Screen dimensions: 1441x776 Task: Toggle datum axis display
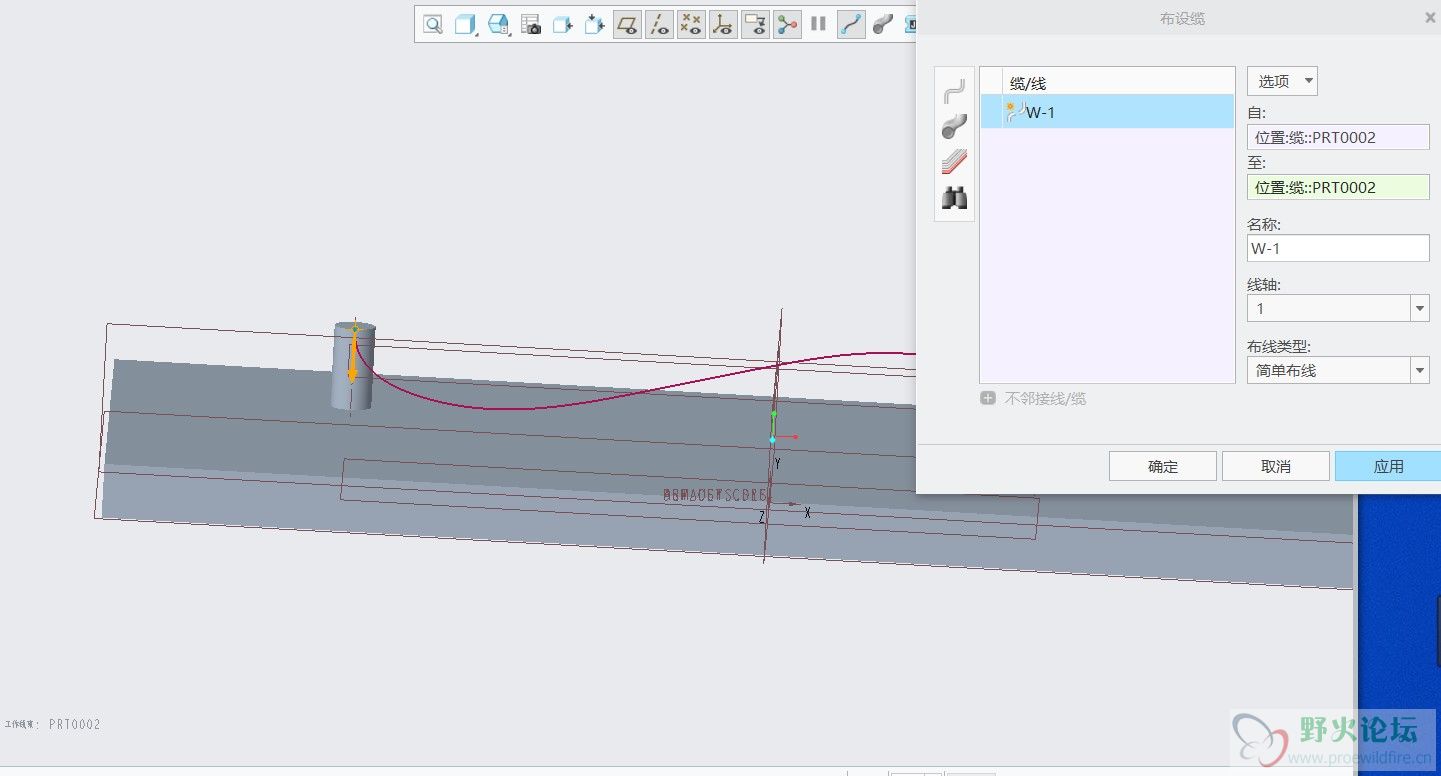[659, 24]
